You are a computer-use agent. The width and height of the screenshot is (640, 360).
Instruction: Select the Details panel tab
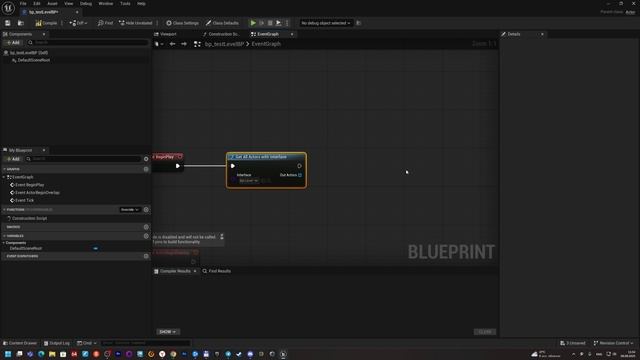click(x=513, y=34)
